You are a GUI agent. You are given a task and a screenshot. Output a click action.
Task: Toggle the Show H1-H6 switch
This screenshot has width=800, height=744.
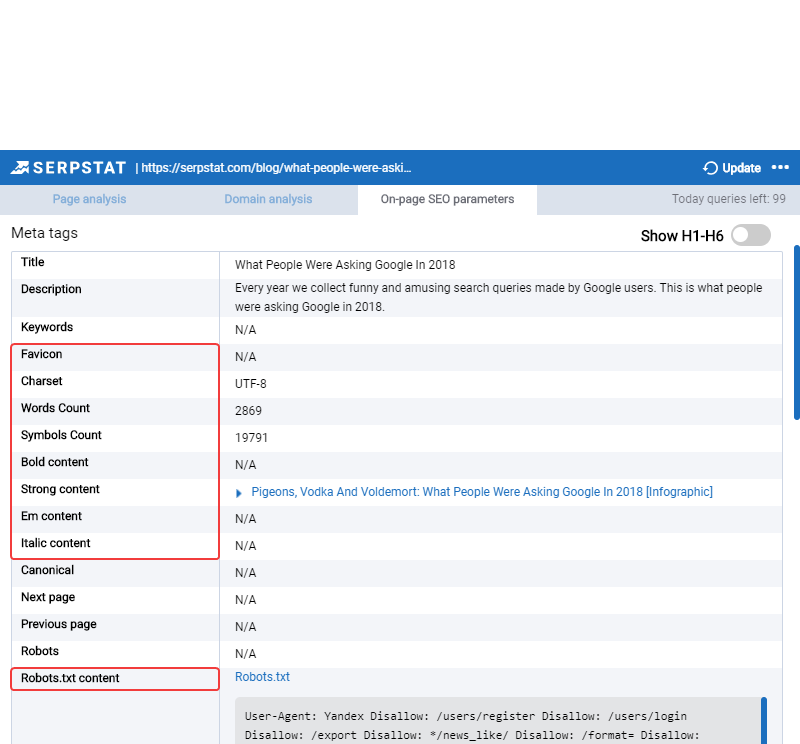pos(751,235)
